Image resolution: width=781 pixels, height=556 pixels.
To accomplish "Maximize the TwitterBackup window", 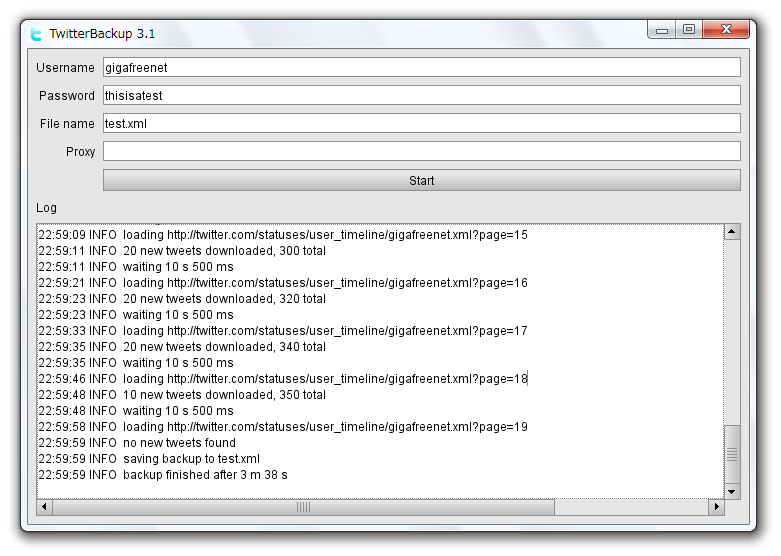I will (x=689, y=29).
